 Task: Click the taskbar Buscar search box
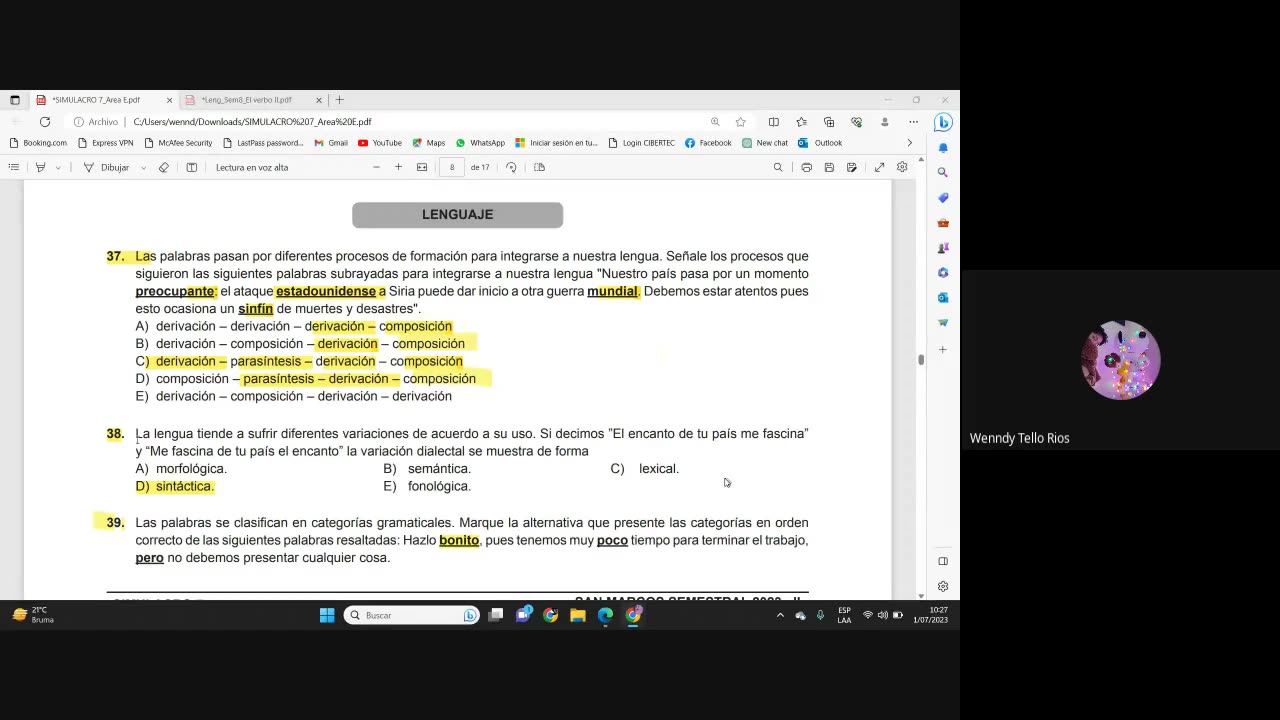pyautogui.click(x=411, y=615)
